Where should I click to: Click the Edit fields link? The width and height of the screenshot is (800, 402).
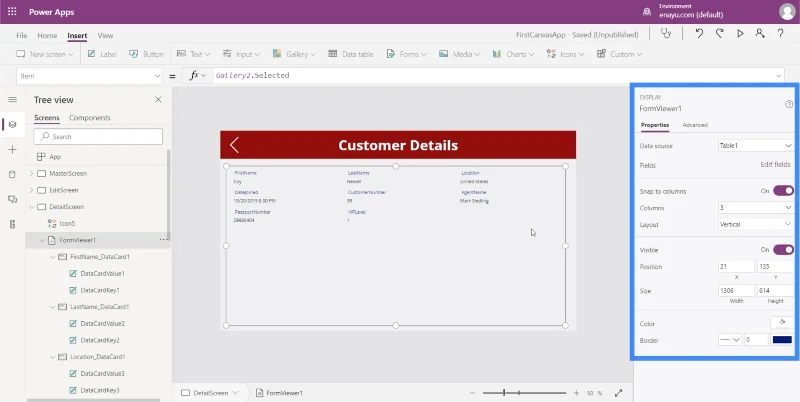(776, 165)
